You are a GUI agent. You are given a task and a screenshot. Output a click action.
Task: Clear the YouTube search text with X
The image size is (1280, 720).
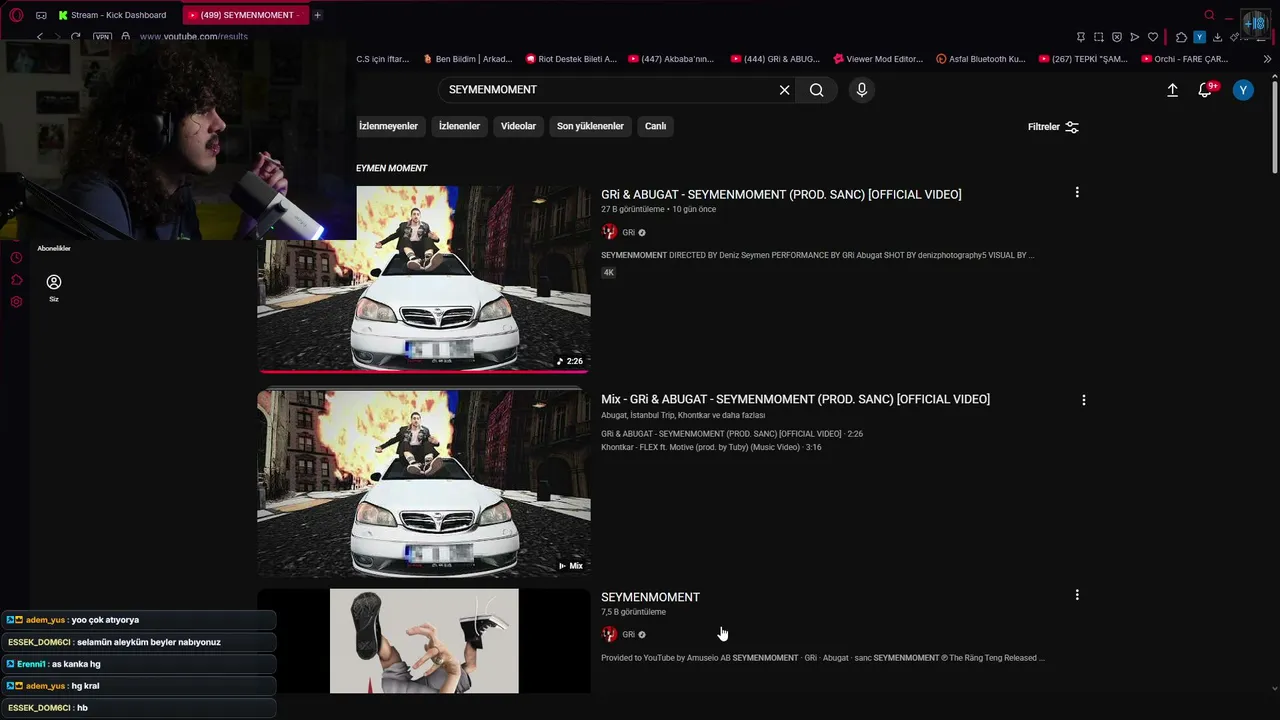click(x=784, y=90)
